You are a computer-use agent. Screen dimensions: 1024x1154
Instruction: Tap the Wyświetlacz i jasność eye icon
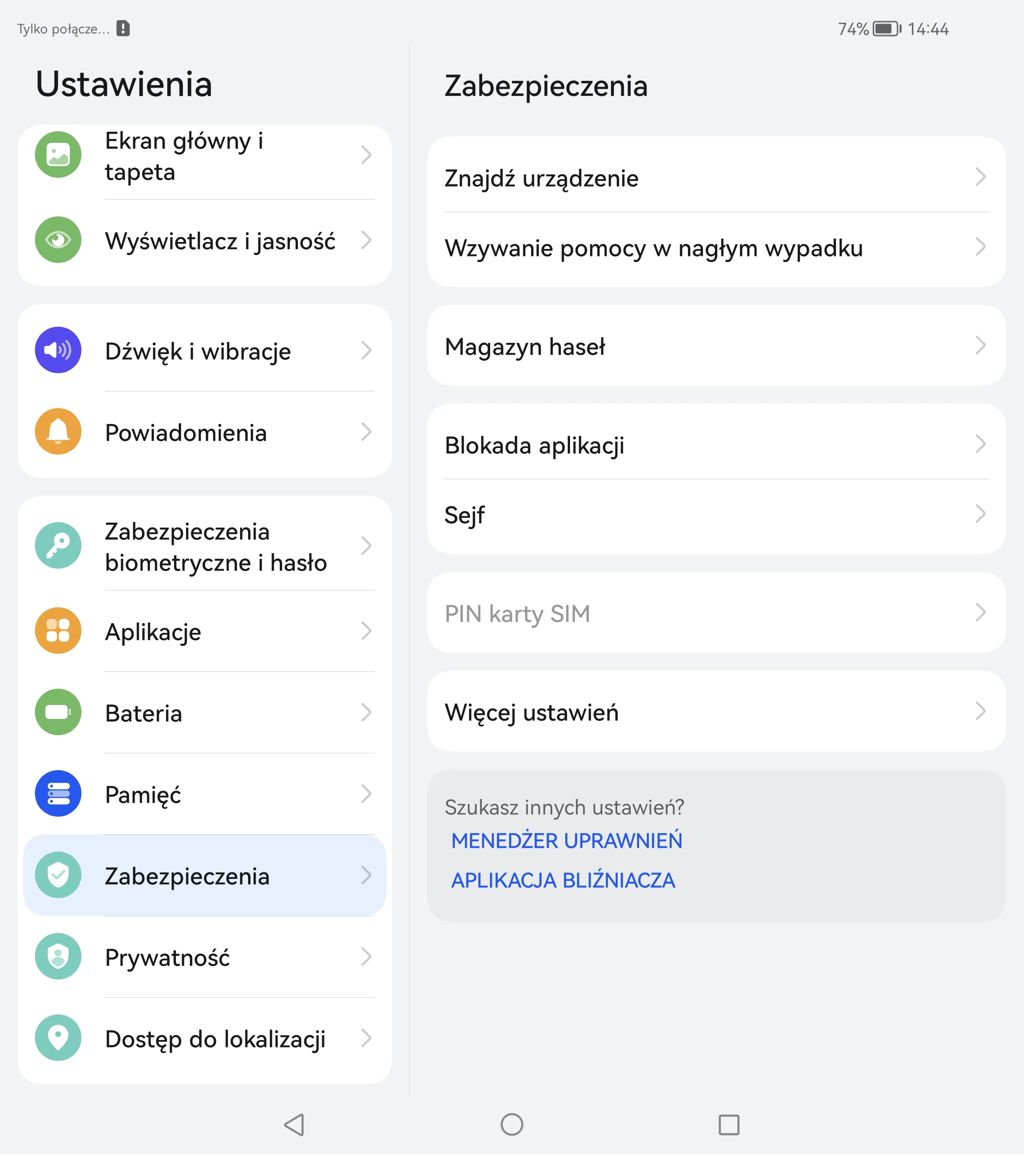pyautogui.click(x=58, y=240)
